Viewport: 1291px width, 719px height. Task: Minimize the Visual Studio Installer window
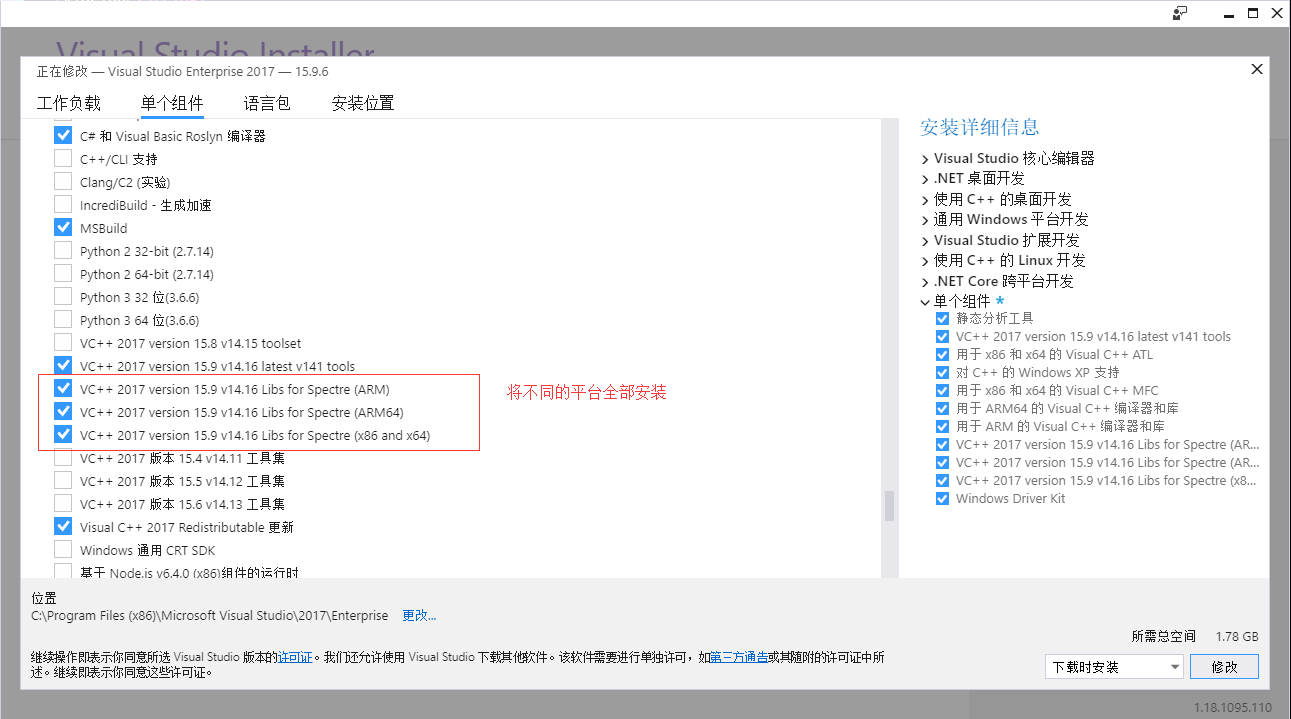coord(1231,13)
